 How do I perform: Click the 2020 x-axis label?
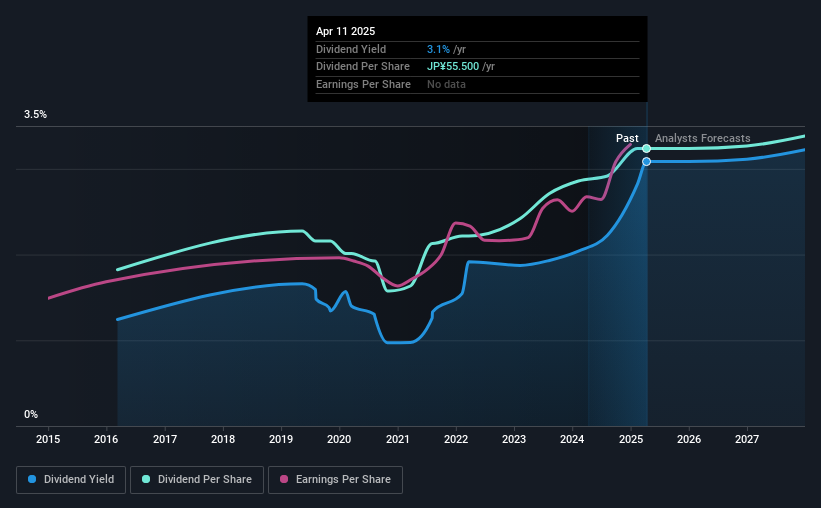pyautogui.click(x=339, y=439)
